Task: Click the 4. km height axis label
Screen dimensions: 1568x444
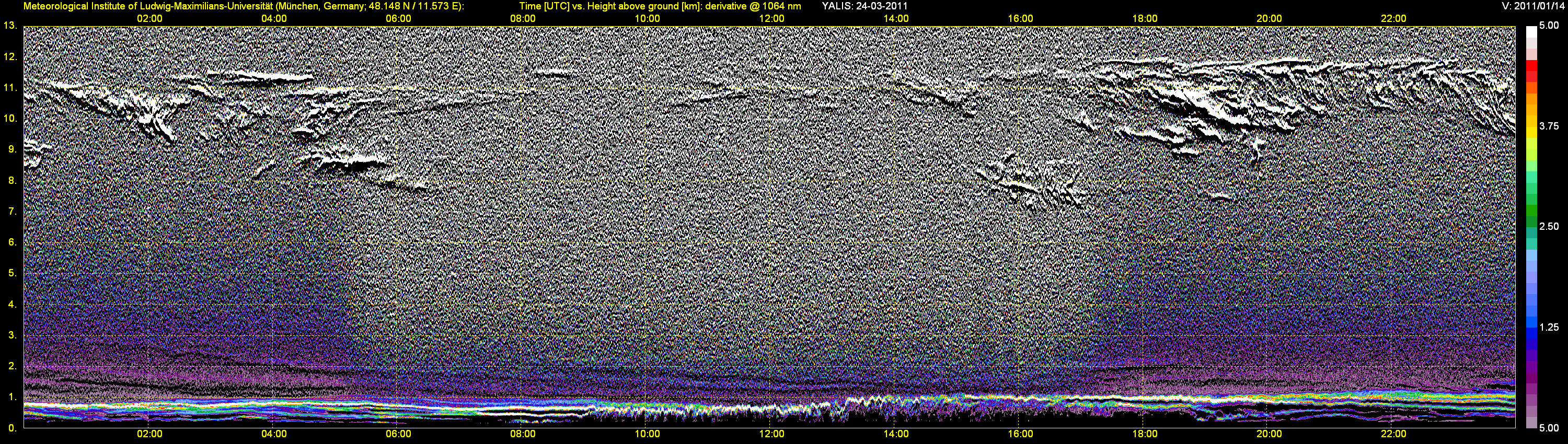Action: pyautogui.click(x=11, y=304)
